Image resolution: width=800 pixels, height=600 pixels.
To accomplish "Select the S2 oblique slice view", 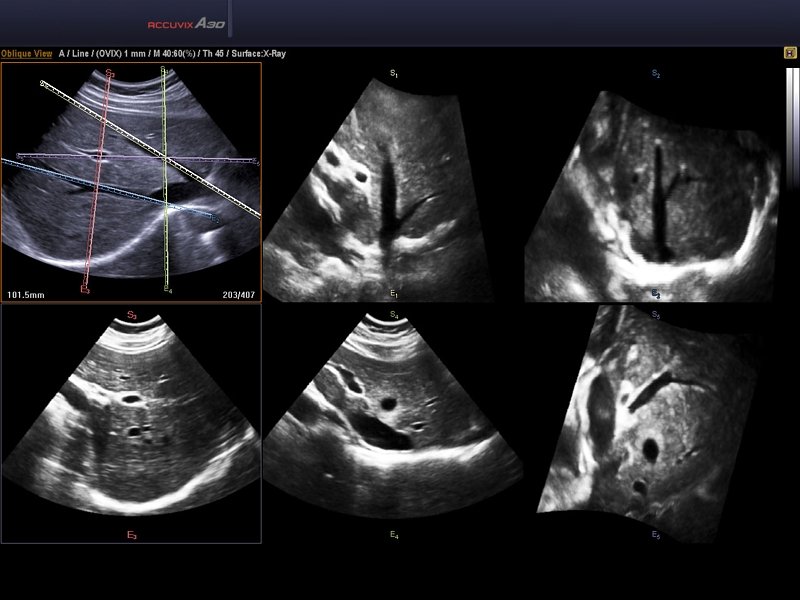I will (x=655, y=185).
